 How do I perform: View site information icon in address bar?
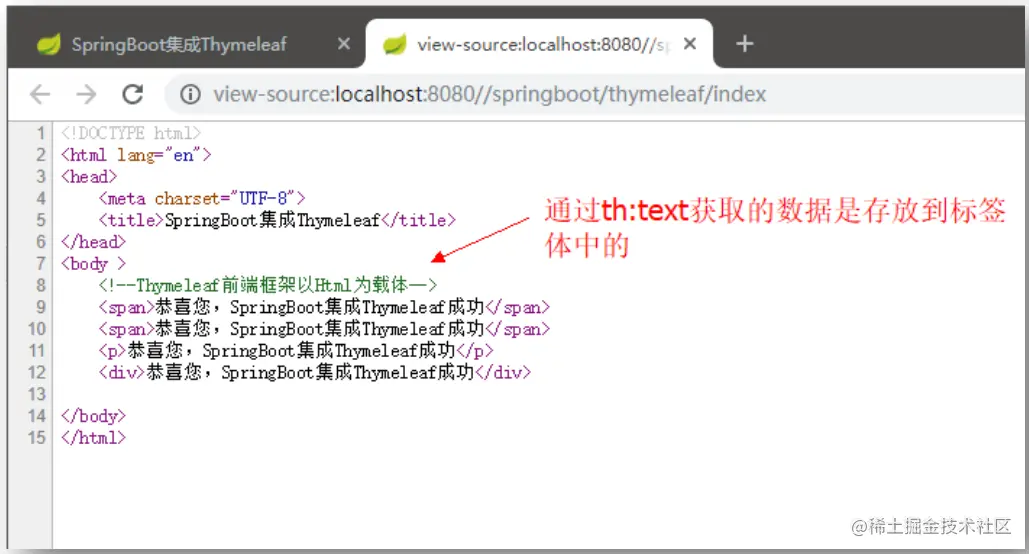190,95
